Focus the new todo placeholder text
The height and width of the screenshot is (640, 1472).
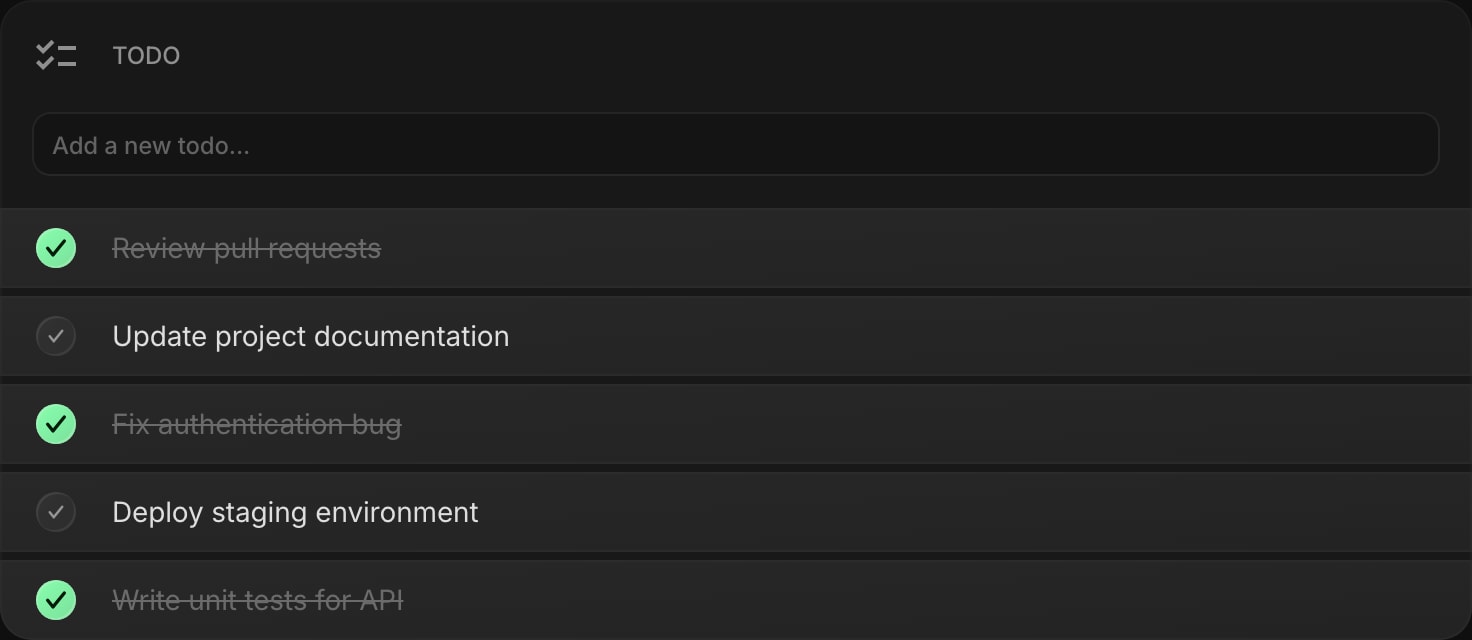click(x=151, y=146)
